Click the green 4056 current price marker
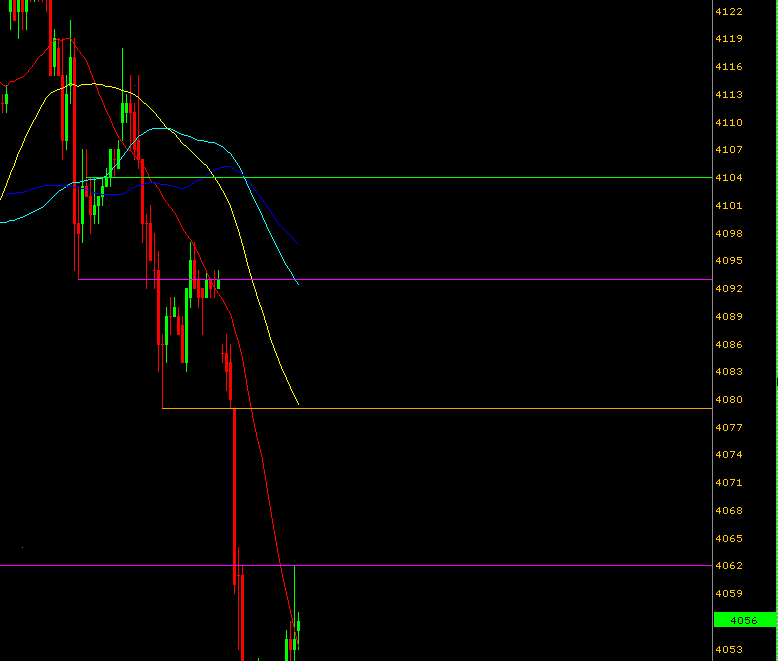 click(745, 620)
